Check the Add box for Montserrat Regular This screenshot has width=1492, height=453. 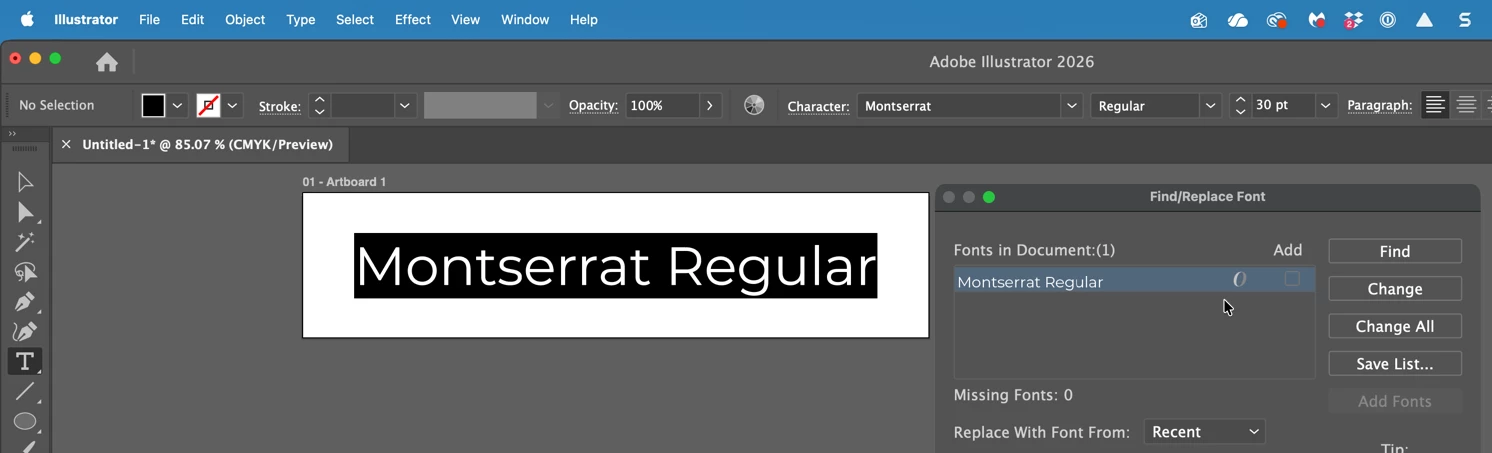(x=1292, y=279)
